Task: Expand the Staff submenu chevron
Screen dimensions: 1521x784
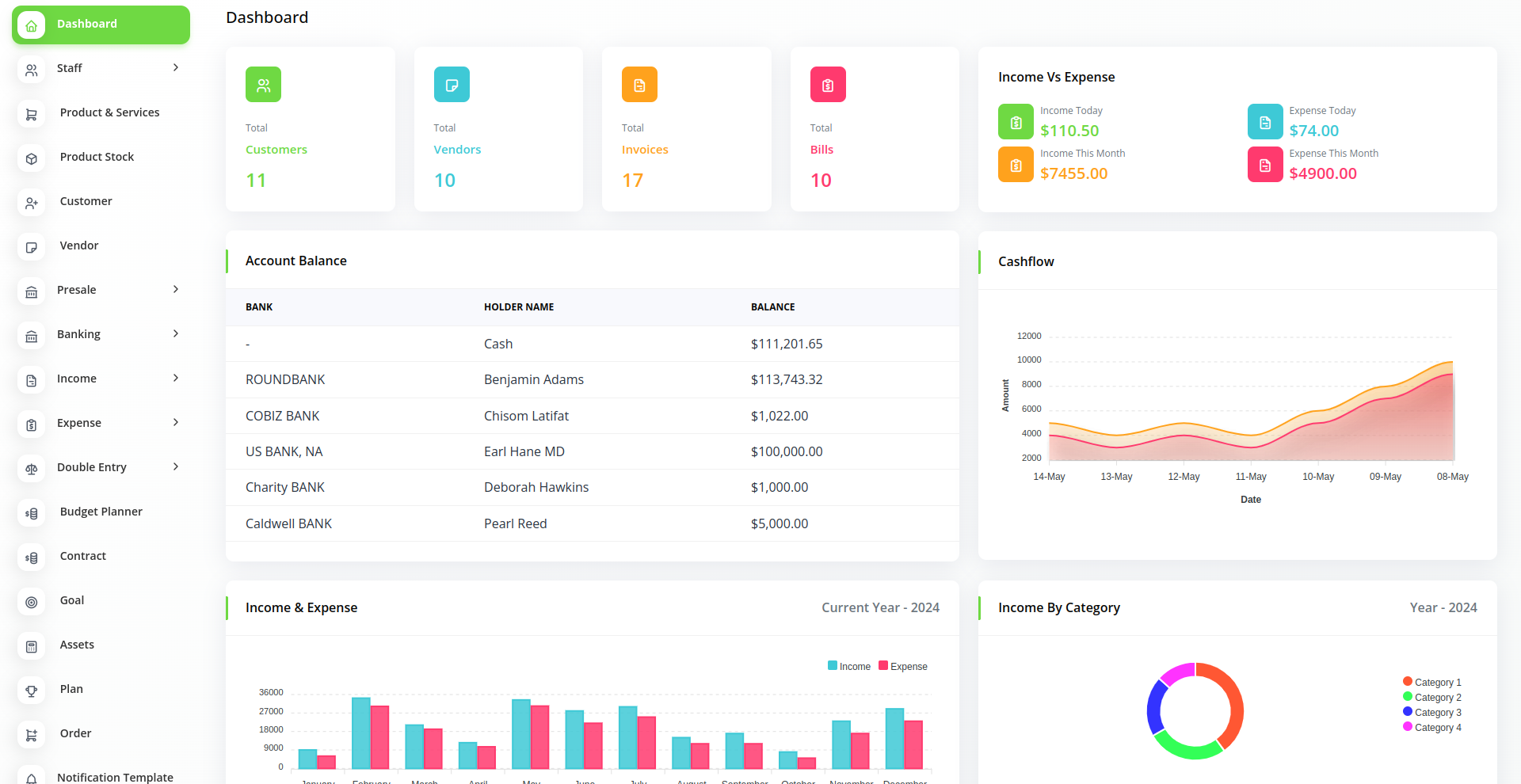Action: (176, 68)
